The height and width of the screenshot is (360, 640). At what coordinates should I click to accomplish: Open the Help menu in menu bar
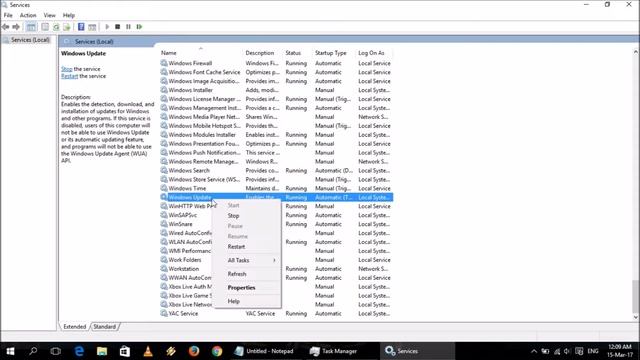[x=69, y=15]
